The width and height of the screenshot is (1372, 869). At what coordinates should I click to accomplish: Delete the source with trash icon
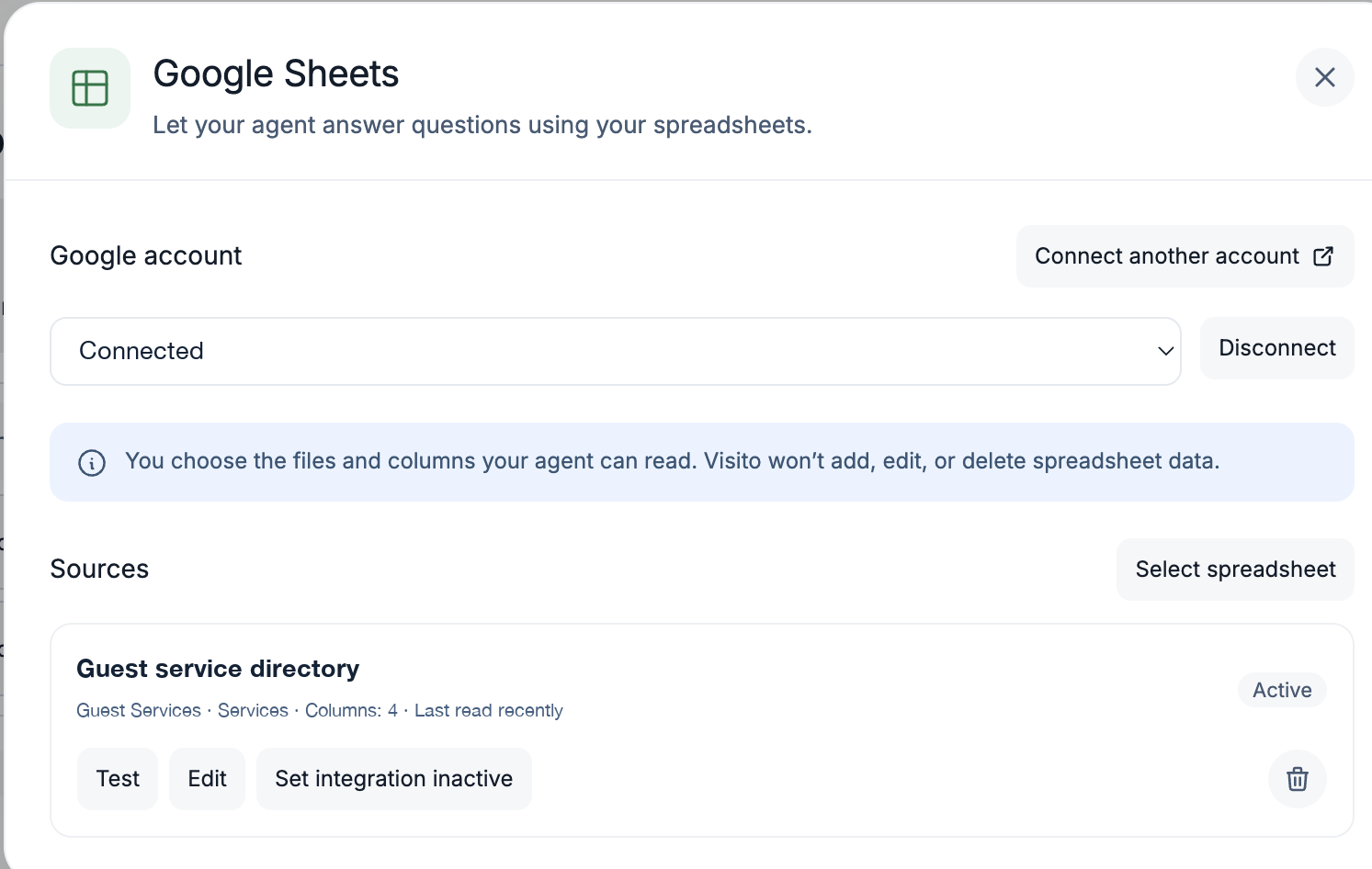1297,779
